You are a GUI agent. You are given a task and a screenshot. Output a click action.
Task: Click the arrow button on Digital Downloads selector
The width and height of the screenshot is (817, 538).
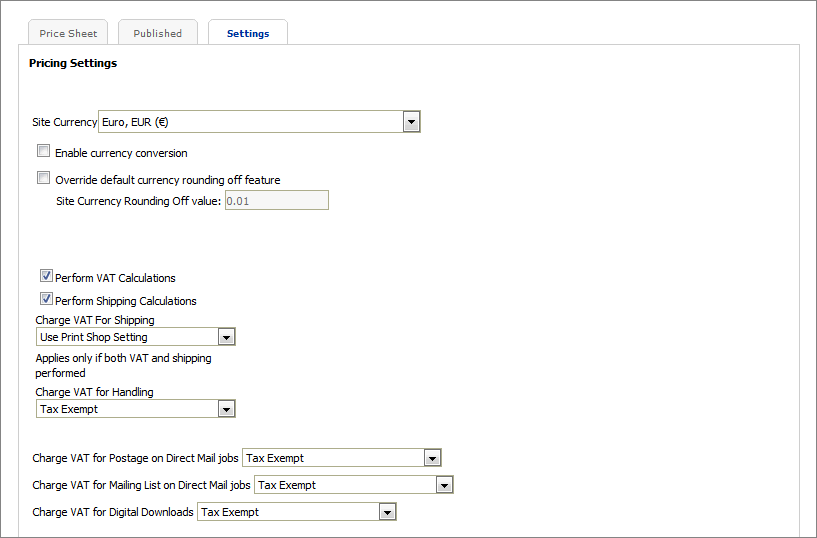[x=388, y=512]
